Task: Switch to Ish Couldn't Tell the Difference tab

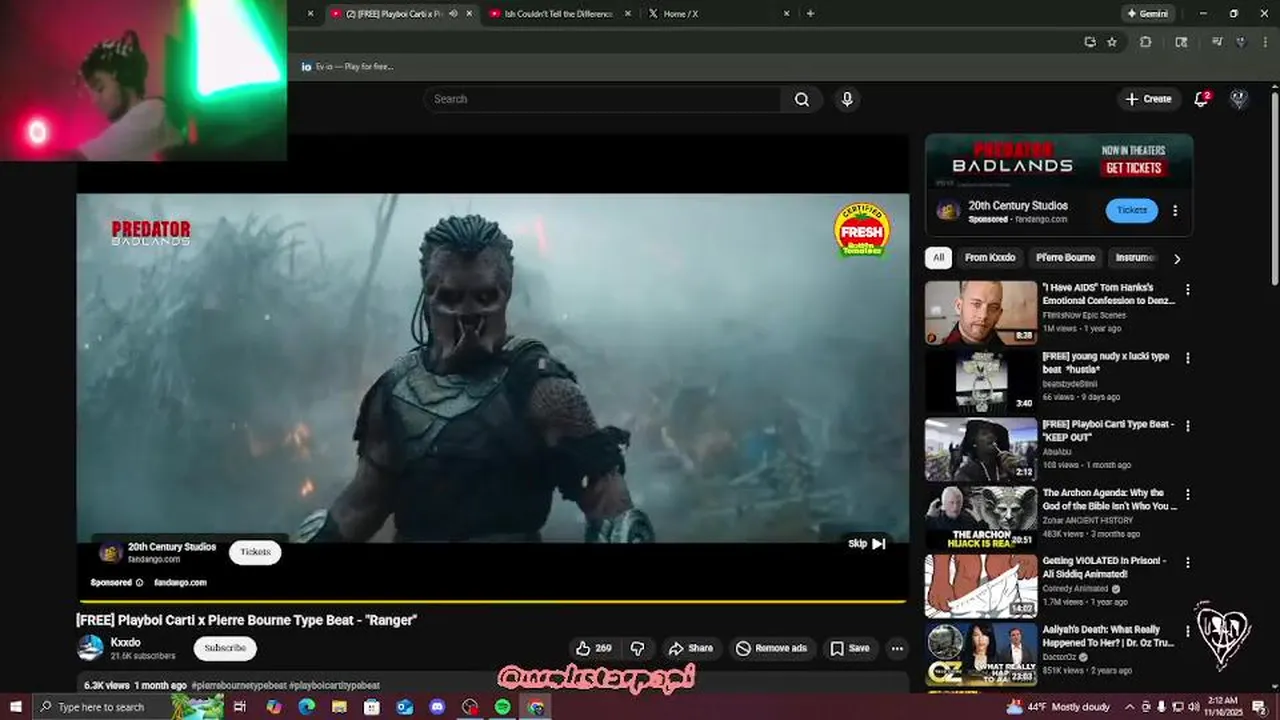Action: pos(558,14)
